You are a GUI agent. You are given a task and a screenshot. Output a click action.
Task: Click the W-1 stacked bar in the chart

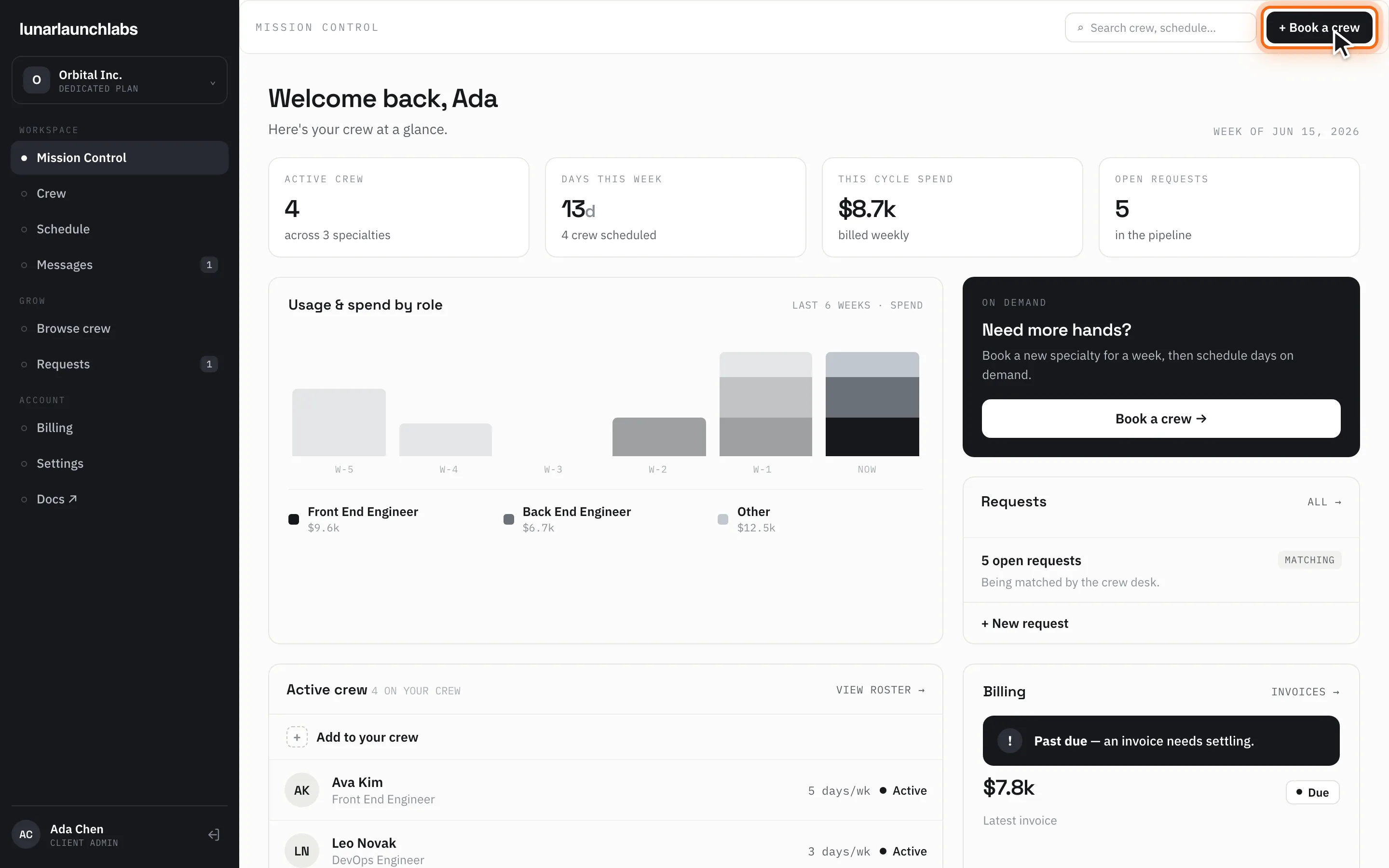(x=766, y=404)
